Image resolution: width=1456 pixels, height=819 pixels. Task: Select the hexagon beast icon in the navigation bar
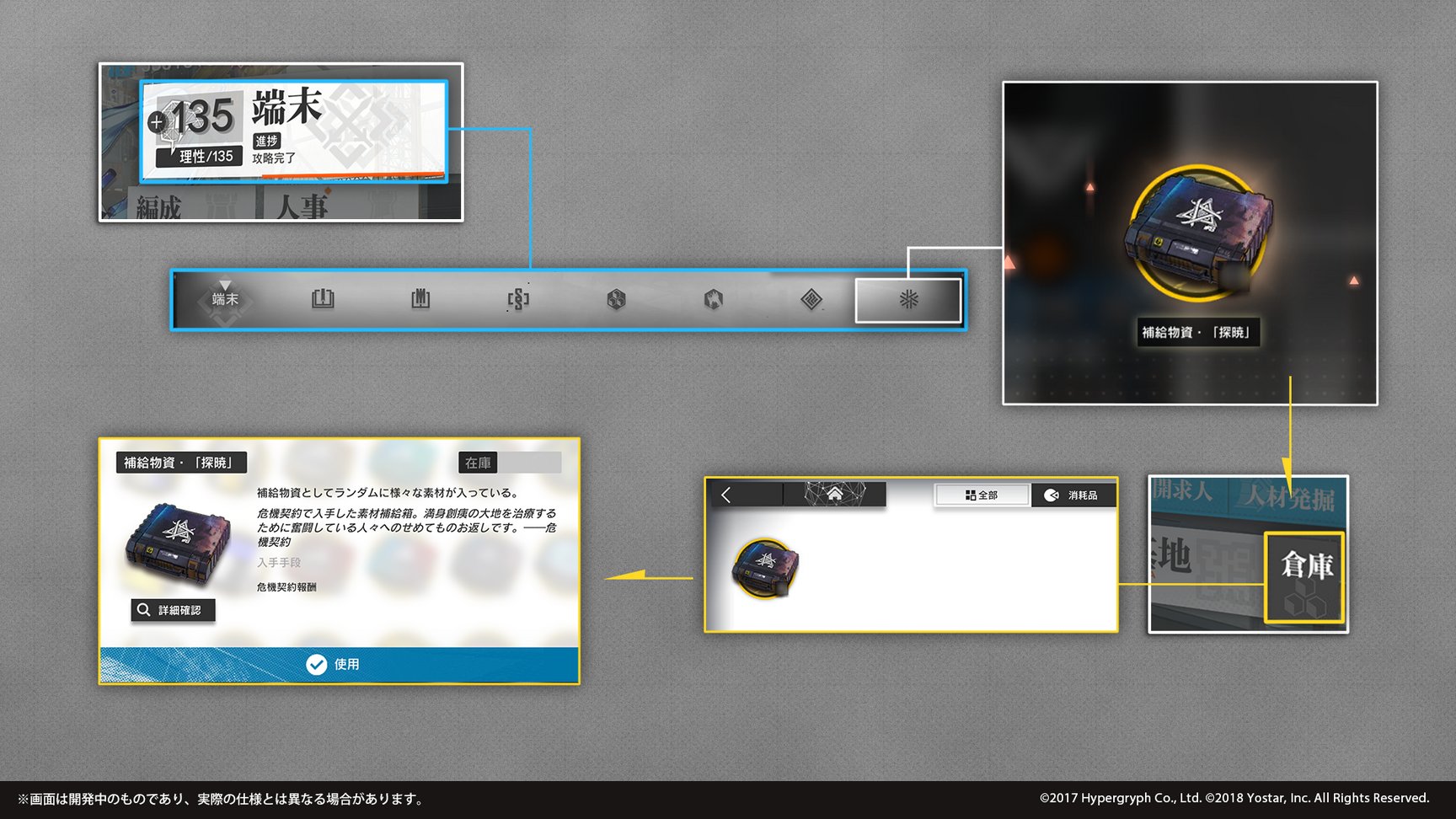click(714, 299)
